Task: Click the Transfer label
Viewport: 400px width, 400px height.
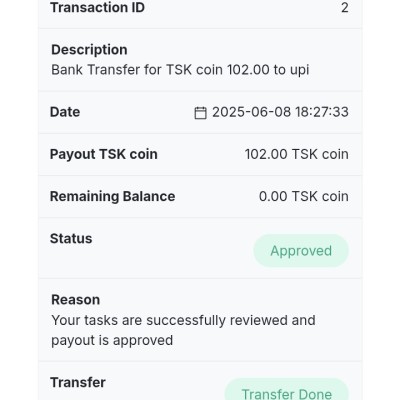Action: (78, 382)
